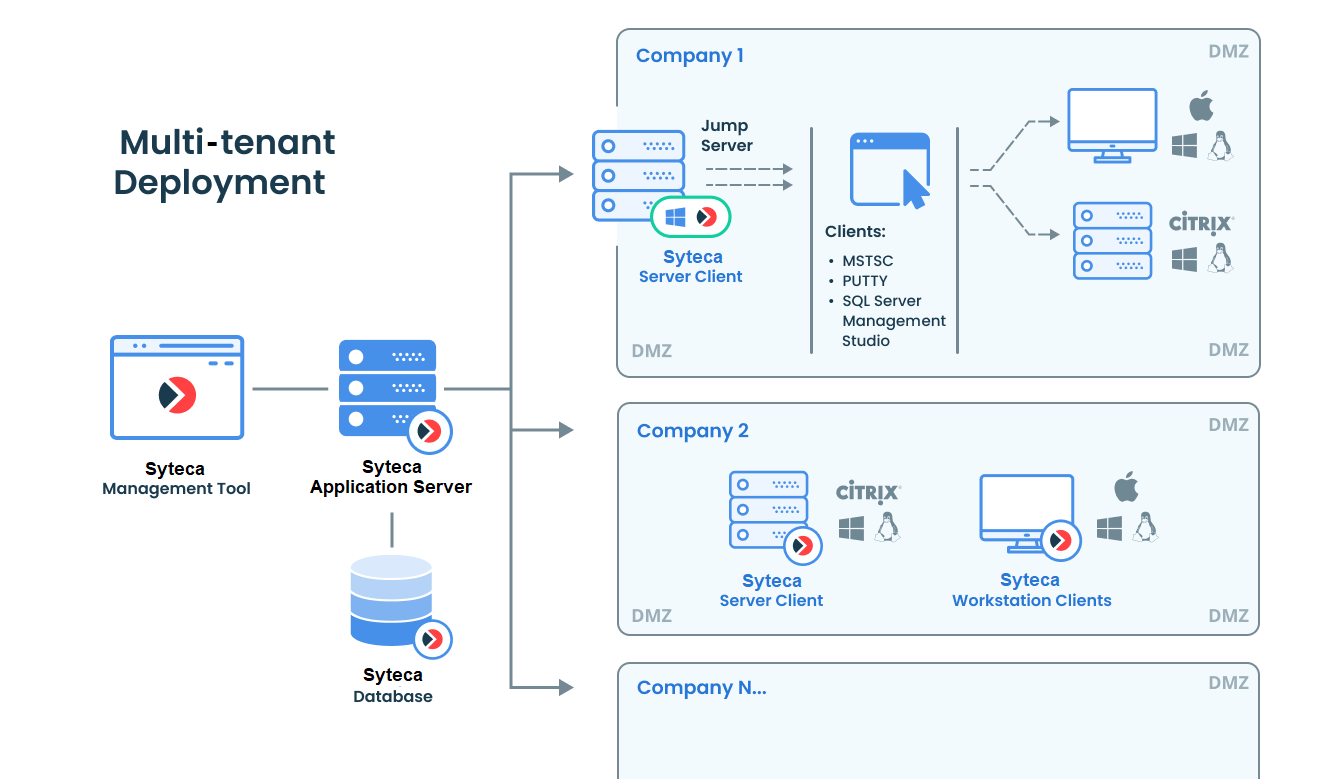Image resolution: width=1339 pixels, height=779 pixels.
Task: Click the Multi-tenant Deployment title
Action: tap(226, 162)
